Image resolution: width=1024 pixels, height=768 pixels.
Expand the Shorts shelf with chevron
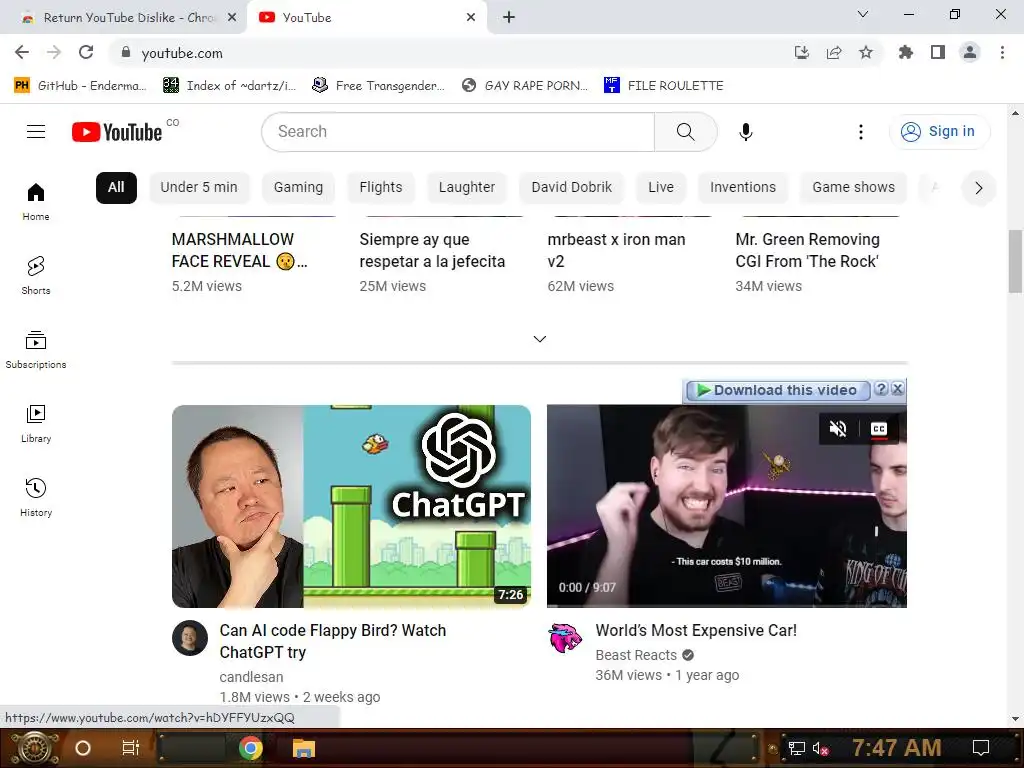click(539, 339)
